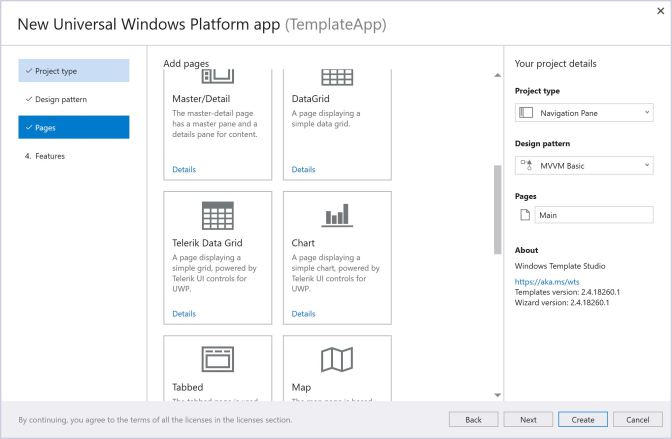Click the Navigation Pane layout icon

(526, 113)
